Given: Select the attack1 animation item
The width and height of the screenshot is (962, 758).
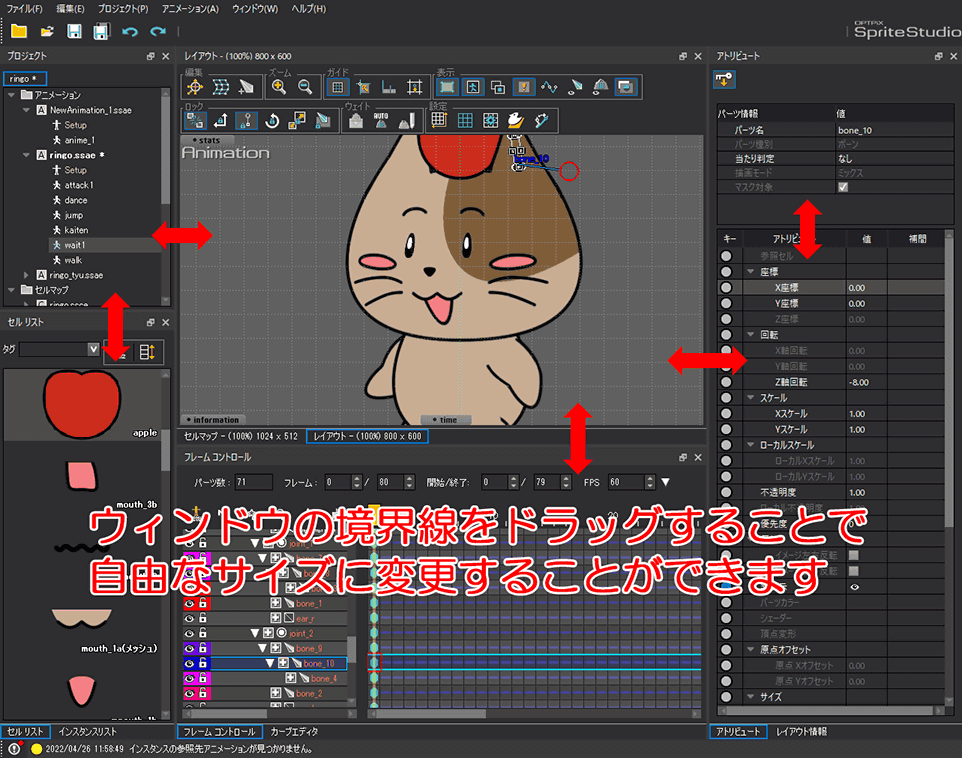Looking at the screenshot, I should click(79, 185).
